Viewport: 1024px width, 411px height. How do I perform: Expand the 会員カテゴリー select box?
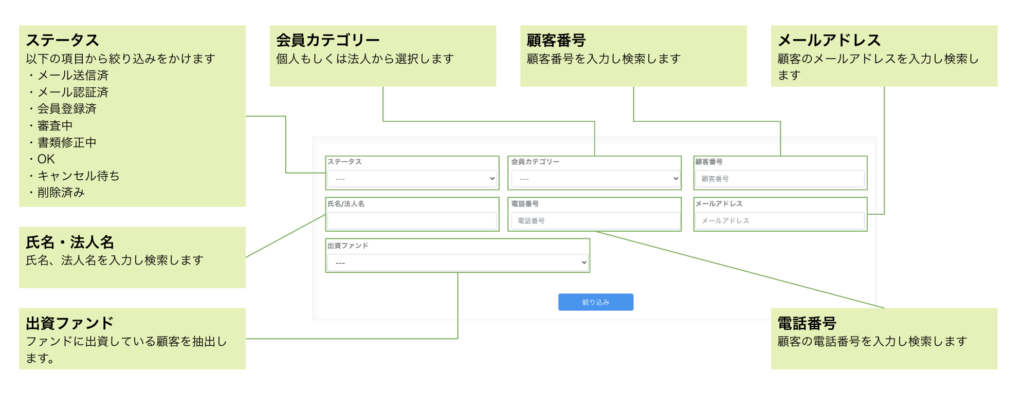pos(595,179)
